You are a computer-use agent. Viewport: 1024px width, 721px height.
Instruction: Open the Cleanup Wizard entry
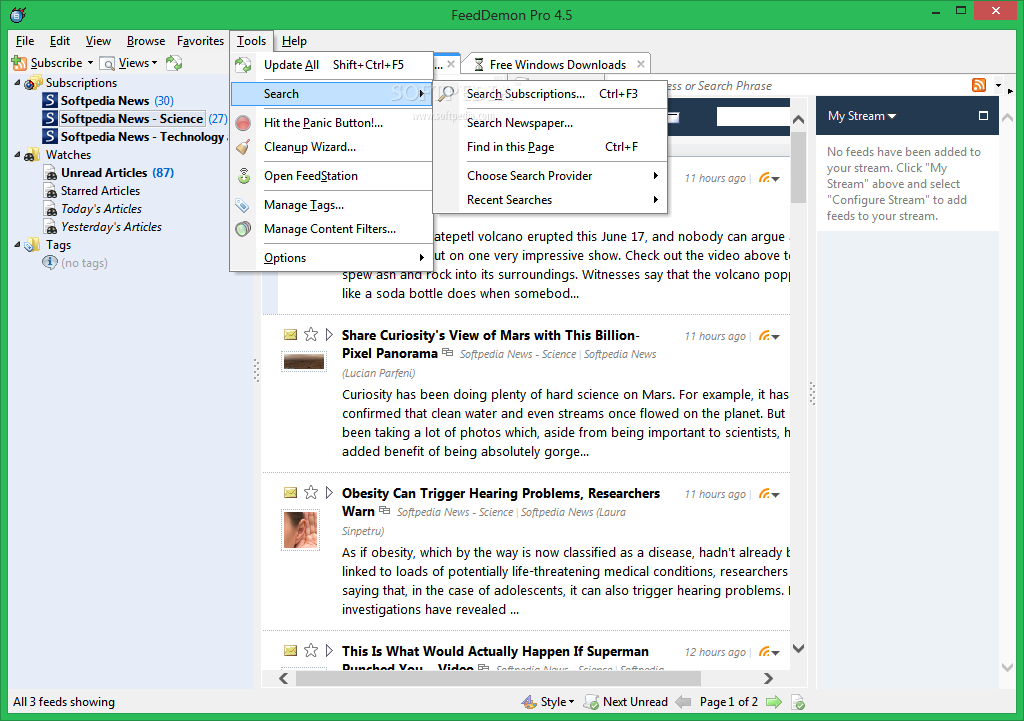[x=332, y=147]
